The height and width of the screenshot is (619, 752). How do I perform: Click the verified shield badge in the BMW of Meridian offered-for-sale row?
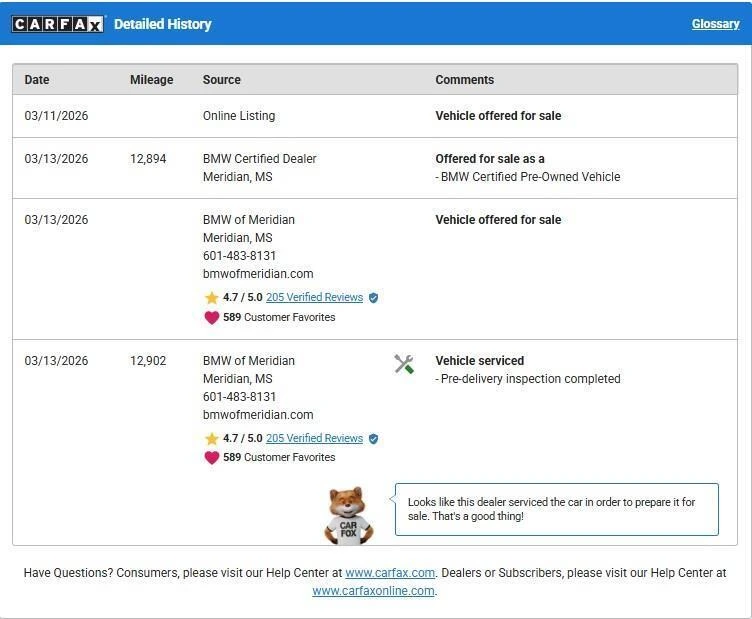click(x=373, y=298)
